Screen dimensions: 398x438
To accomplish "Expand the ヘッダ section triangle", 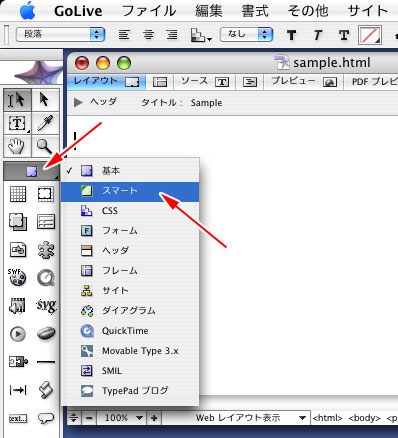I will point(78,102).
